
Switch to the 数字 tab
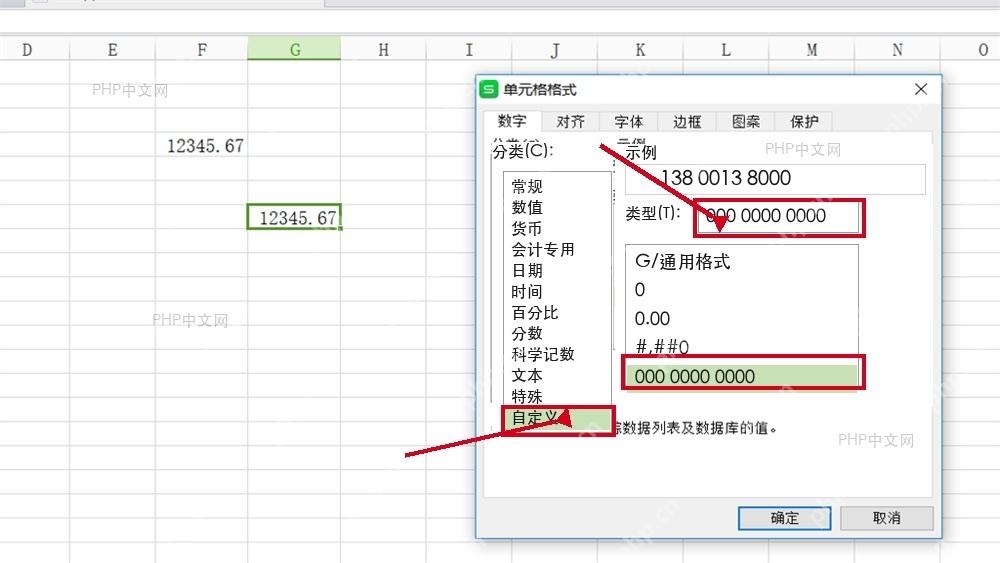(x=512, y=121)
